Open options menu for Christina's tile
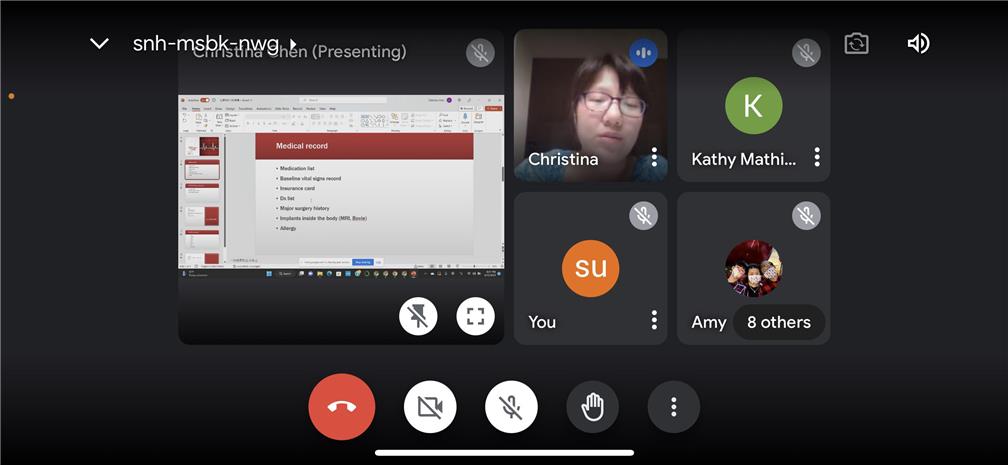 tap(654, 158)
